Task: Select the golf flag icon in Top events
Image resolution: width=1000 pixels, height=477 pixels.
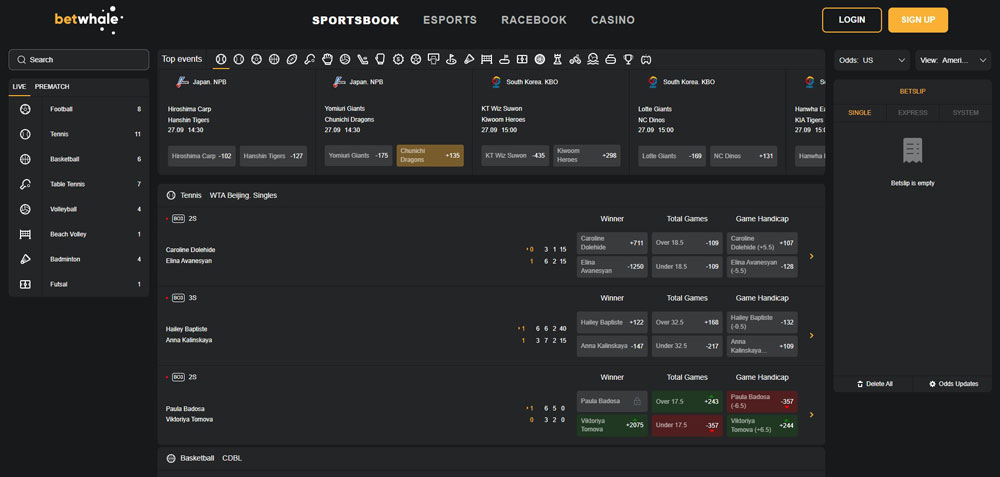Action: pos(451,59)
